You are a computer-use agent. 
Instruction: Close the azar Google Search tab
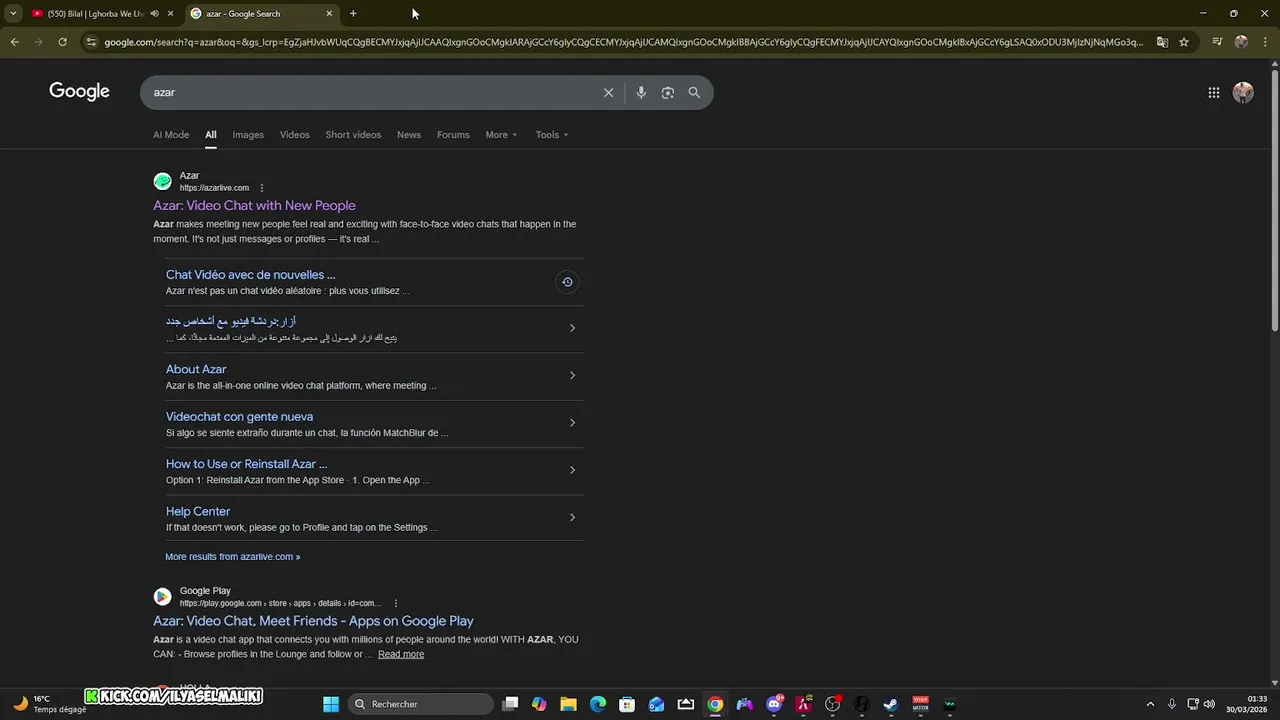(x=329, y=13)
